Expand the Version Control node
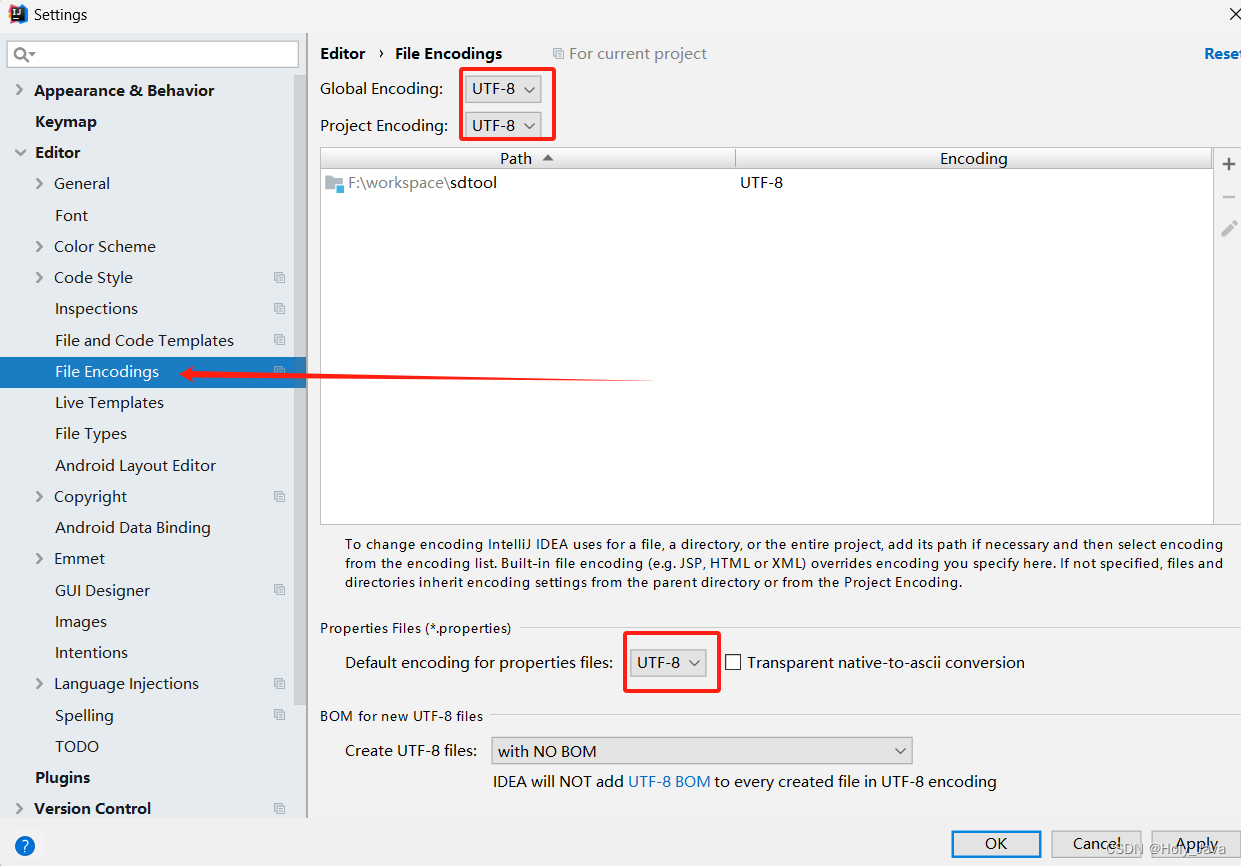 (x=19, y=809)
